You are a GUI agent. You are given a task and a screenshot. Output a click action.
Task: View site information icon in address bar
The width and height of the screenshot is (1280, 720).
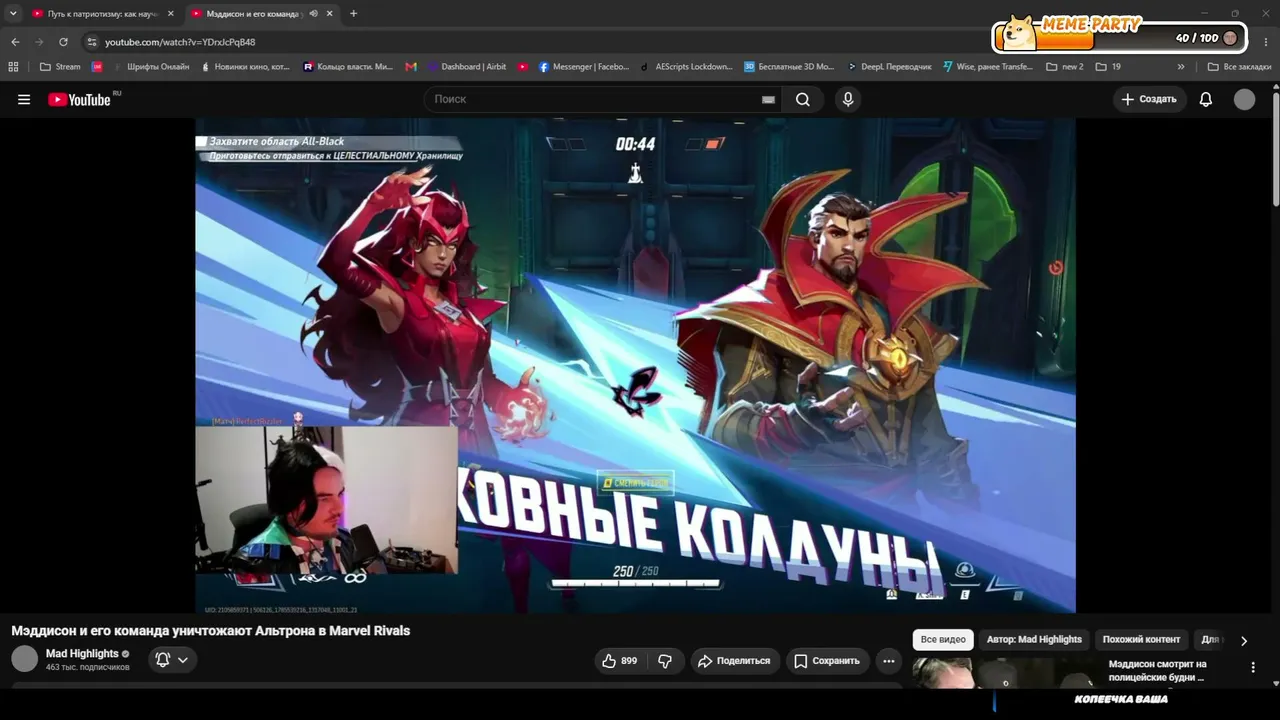tap(92, 42)
